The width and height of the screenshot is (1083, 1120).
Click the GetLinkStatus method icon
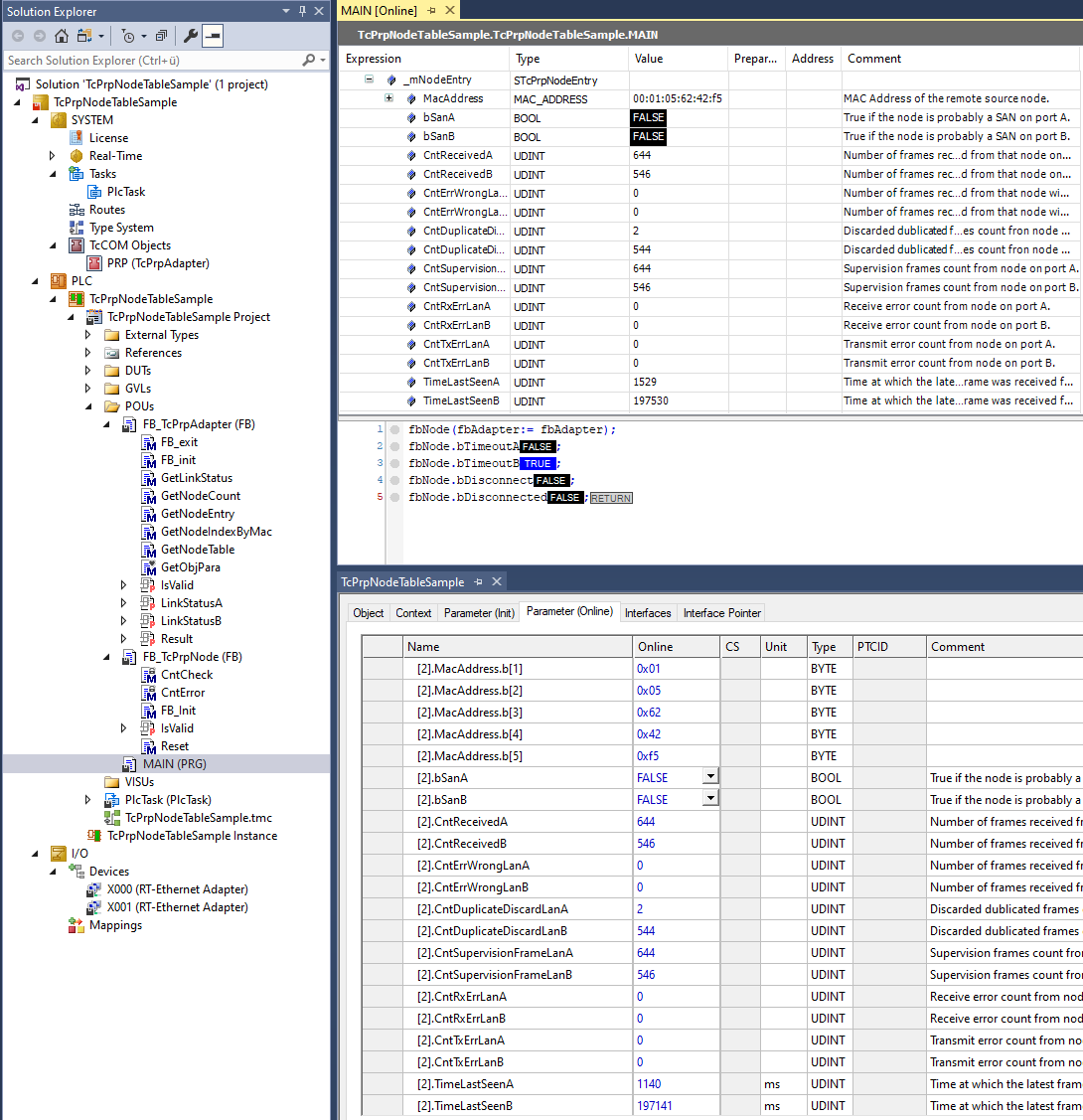[148, 478]
